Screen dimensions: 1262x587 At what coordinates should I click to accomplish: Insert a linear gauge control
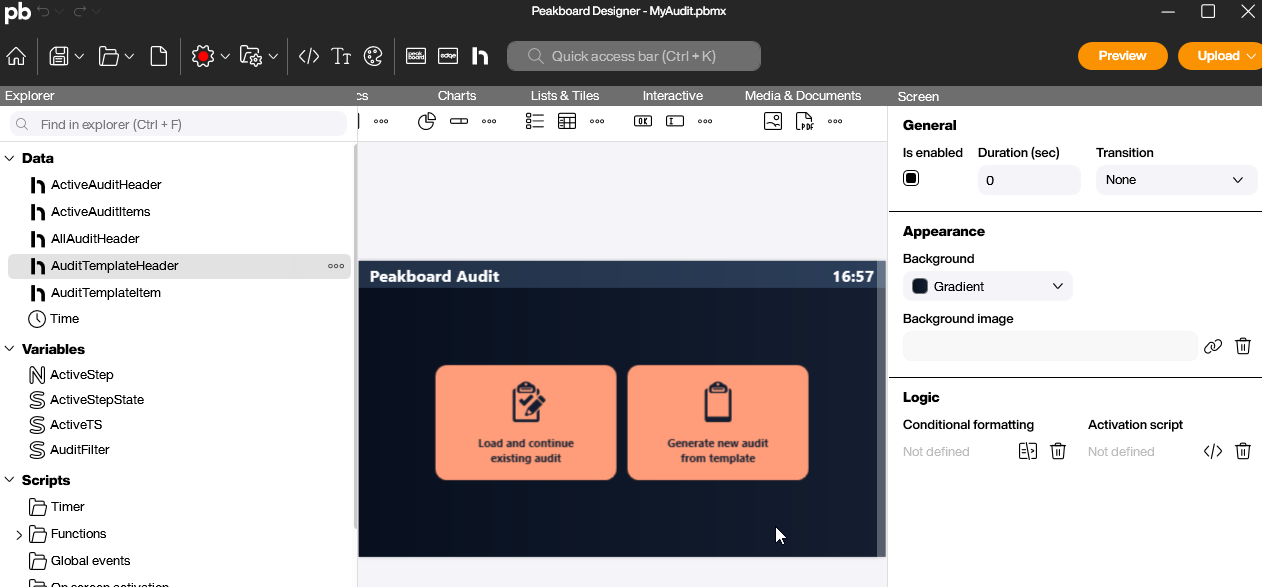459,121
